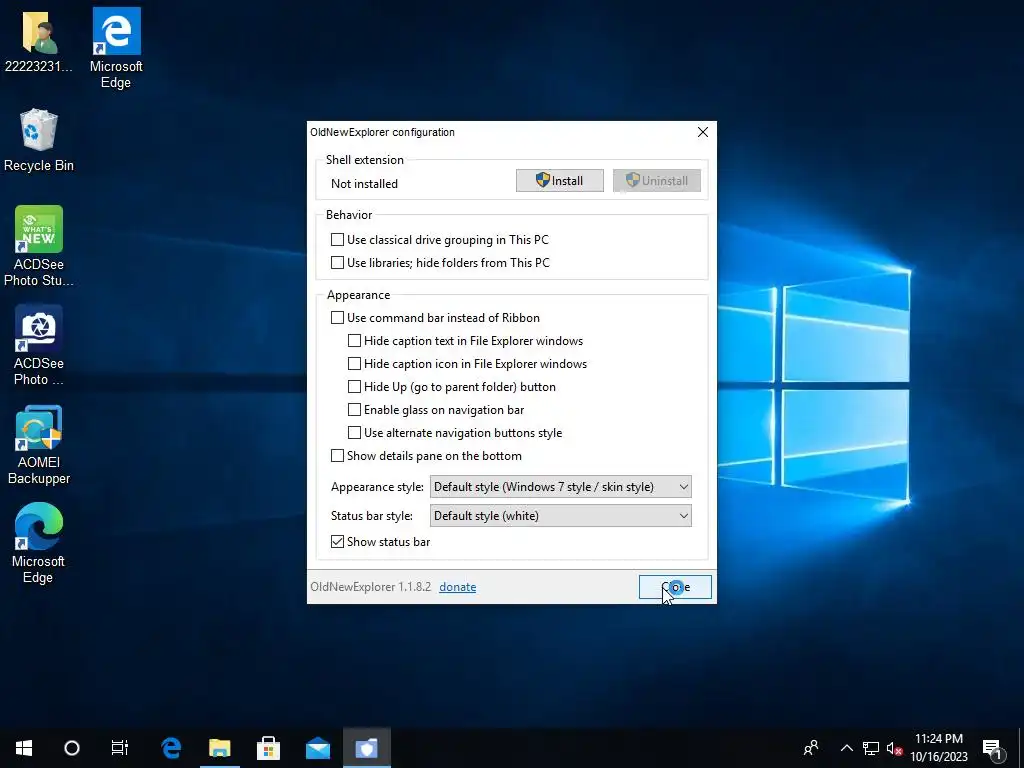Viewport: 1024px width, 768px height.
Task: Open the Status bar style dropdown
Action: click(560, 516)
